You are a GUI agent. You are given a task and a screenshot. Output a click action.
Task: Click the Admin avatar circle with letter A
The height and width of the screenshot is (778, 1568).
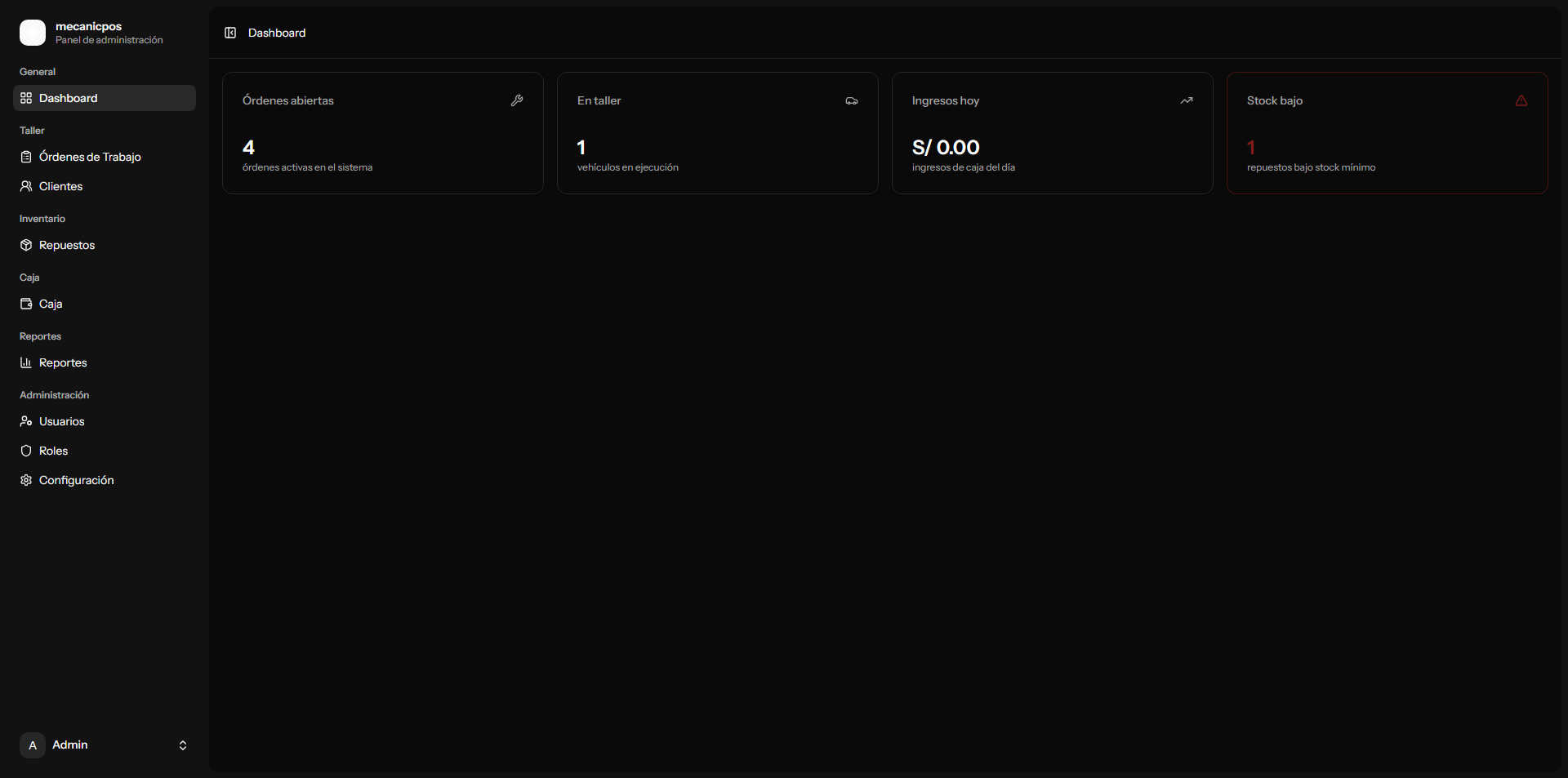pyautogui.click(x=33, y=745)
